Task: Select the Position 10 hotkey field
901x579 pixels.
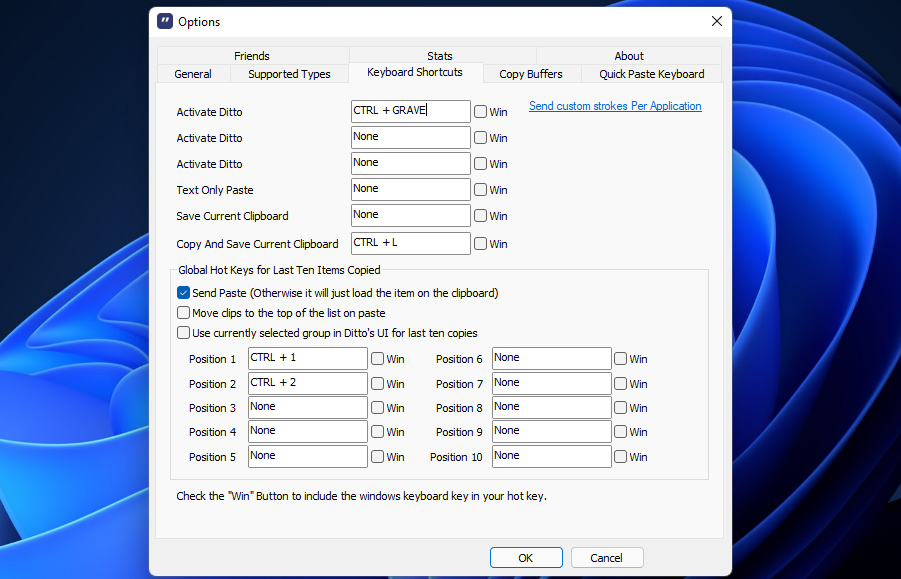Action: (551, 456)
